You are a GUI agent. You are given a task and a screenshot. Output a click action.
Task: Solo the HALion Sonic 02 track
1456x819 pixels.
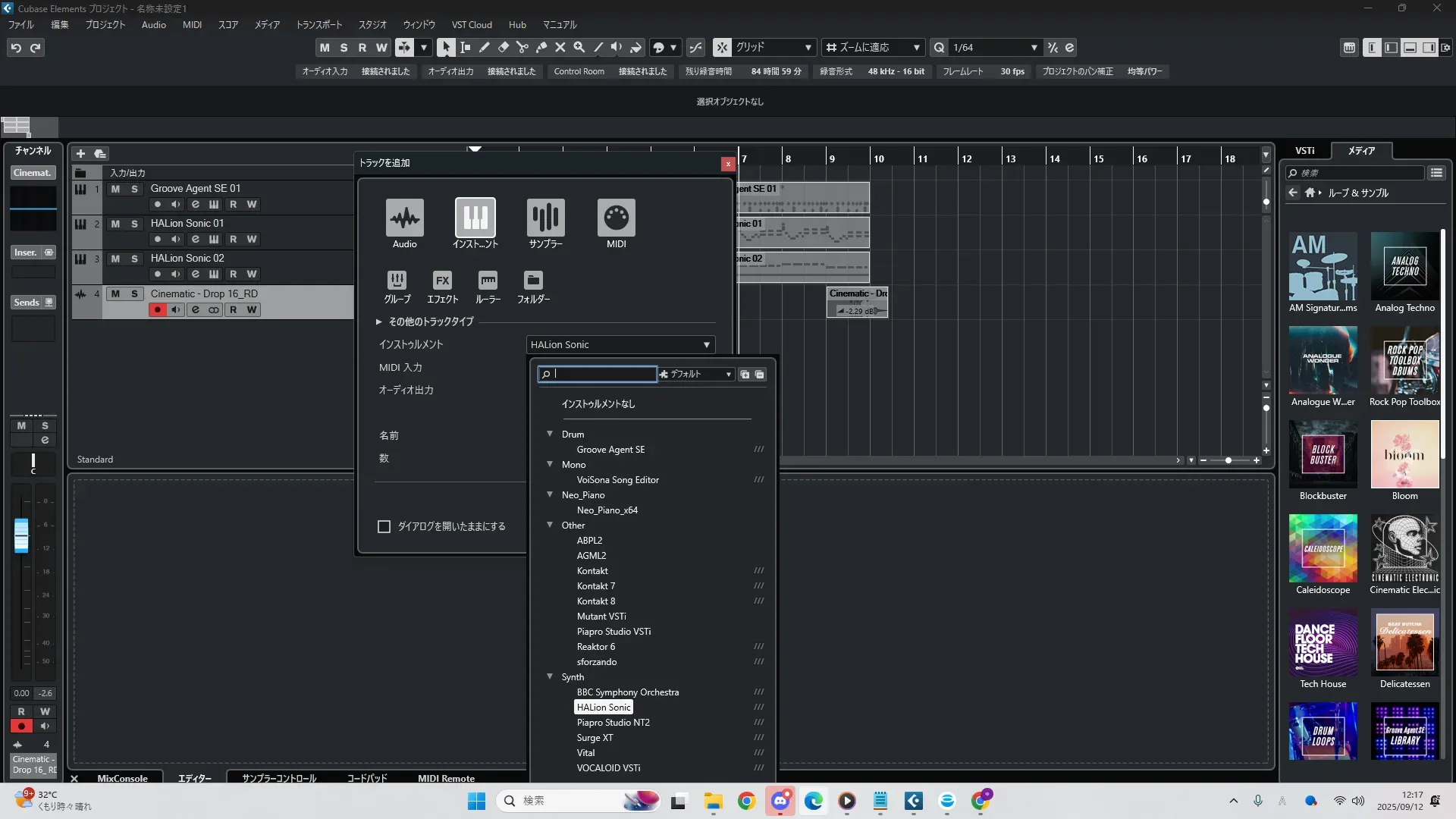point(134,259)
